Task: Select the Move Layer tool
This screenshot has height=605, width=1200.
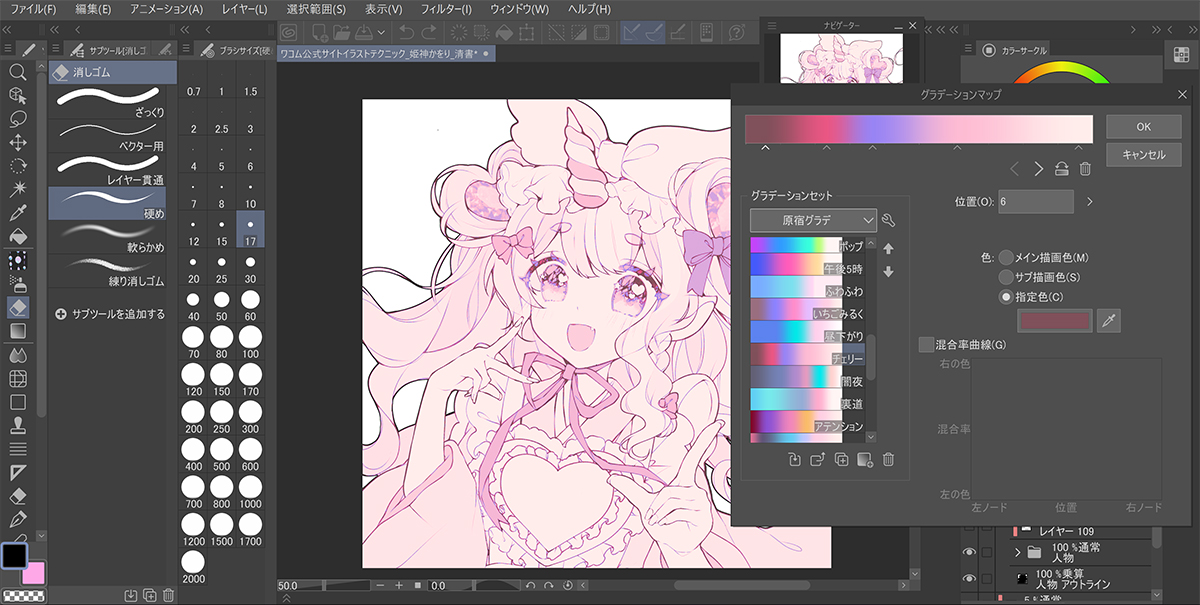Action: pyautogui.click(x=17, y=142)
